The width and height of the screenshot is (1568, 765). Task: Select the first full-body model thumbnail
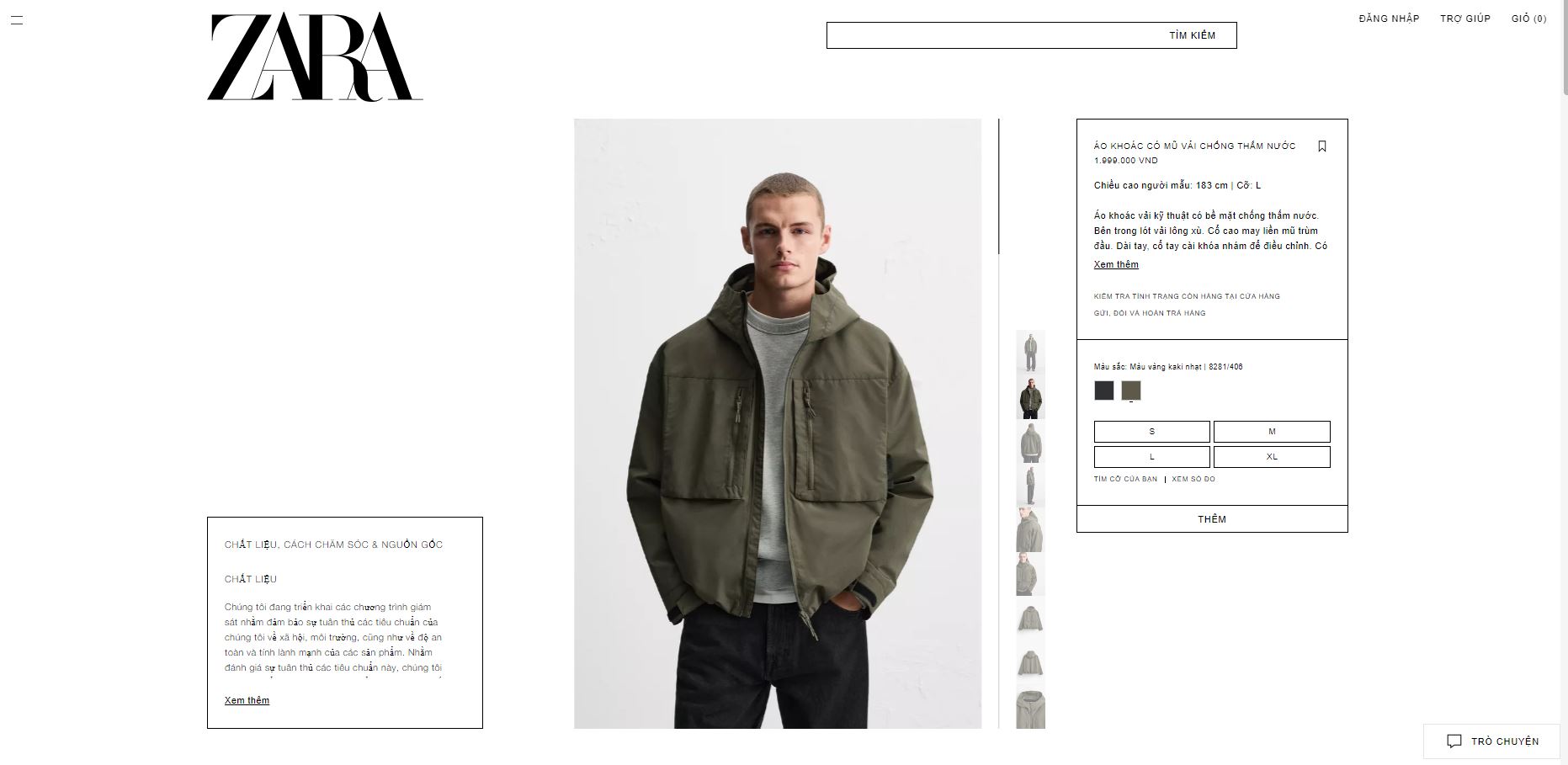(x=1030, y=352)
